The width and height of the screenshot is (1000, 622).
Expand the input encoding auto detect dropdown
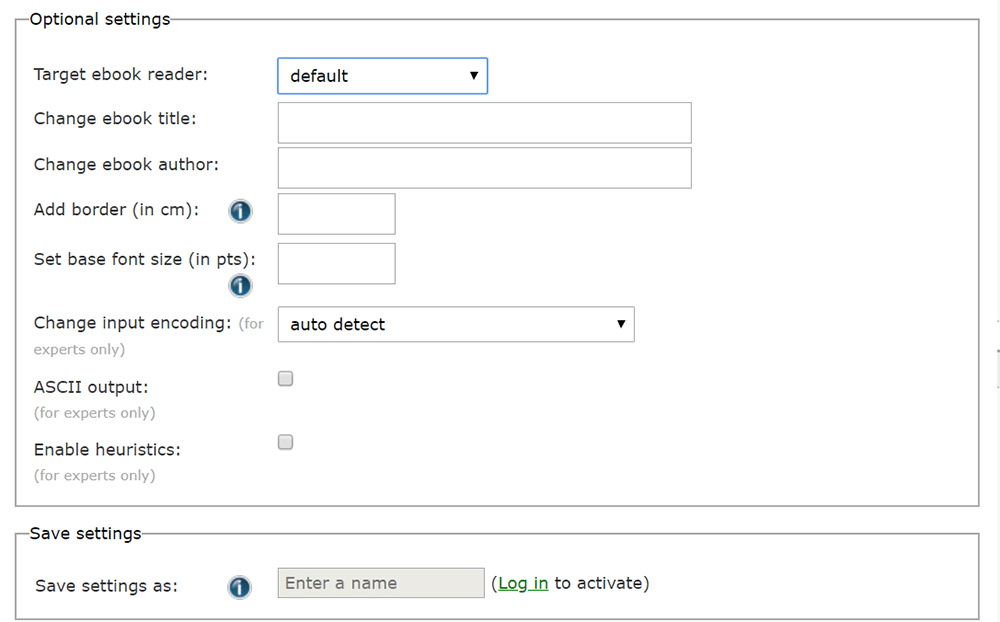point(456,324)
